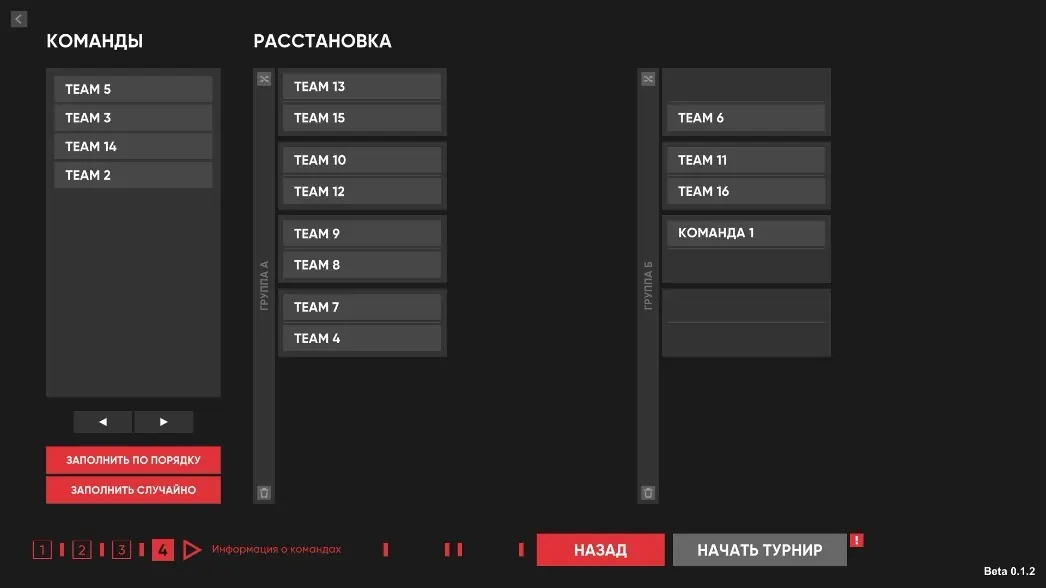Click the red play triangle after step 4
The image size is (1046, 588).
pos(192,549)
